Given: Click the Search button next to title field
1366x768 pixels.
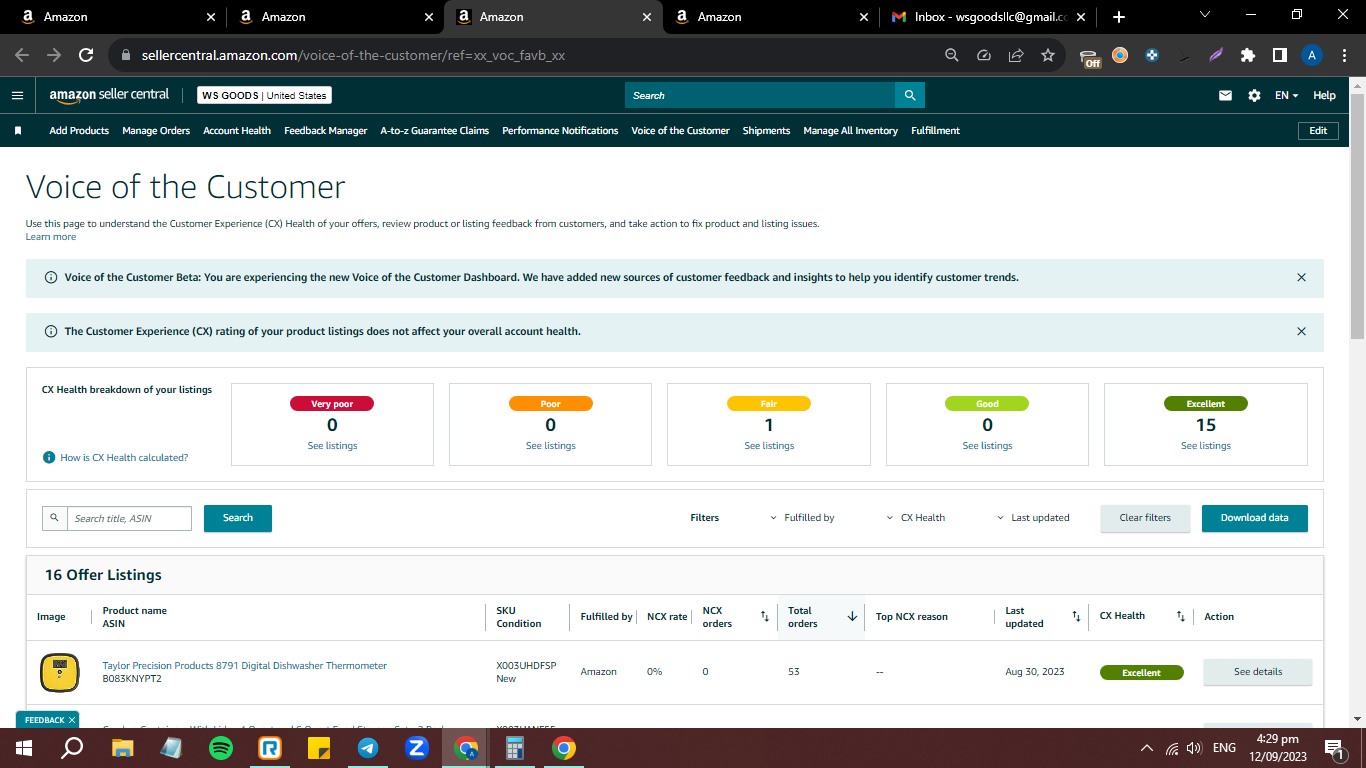Looking at the screenshot, I should [x=238, y=518].
